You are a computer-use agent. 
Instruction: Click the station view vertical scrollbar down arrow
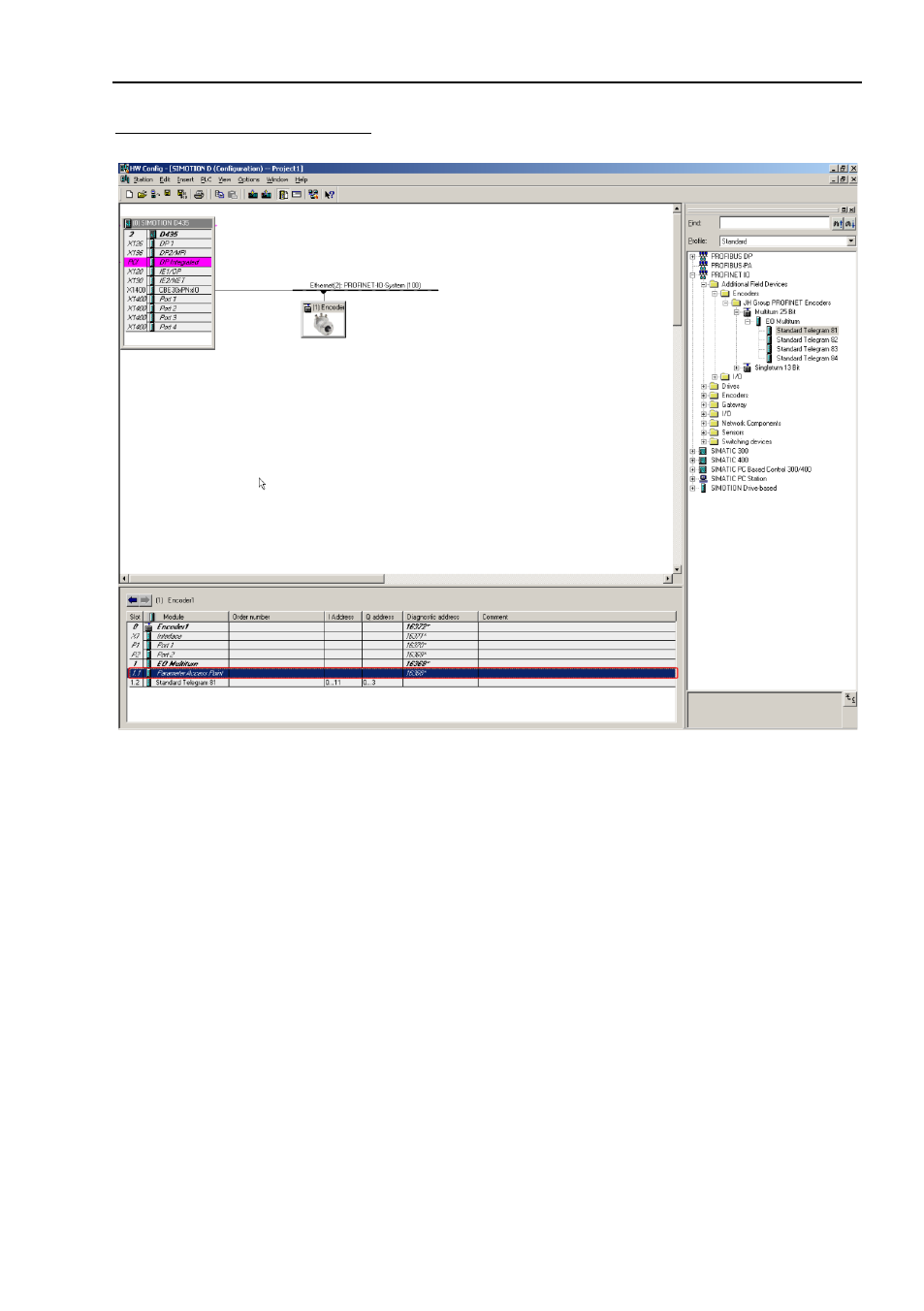coord(677,569)
